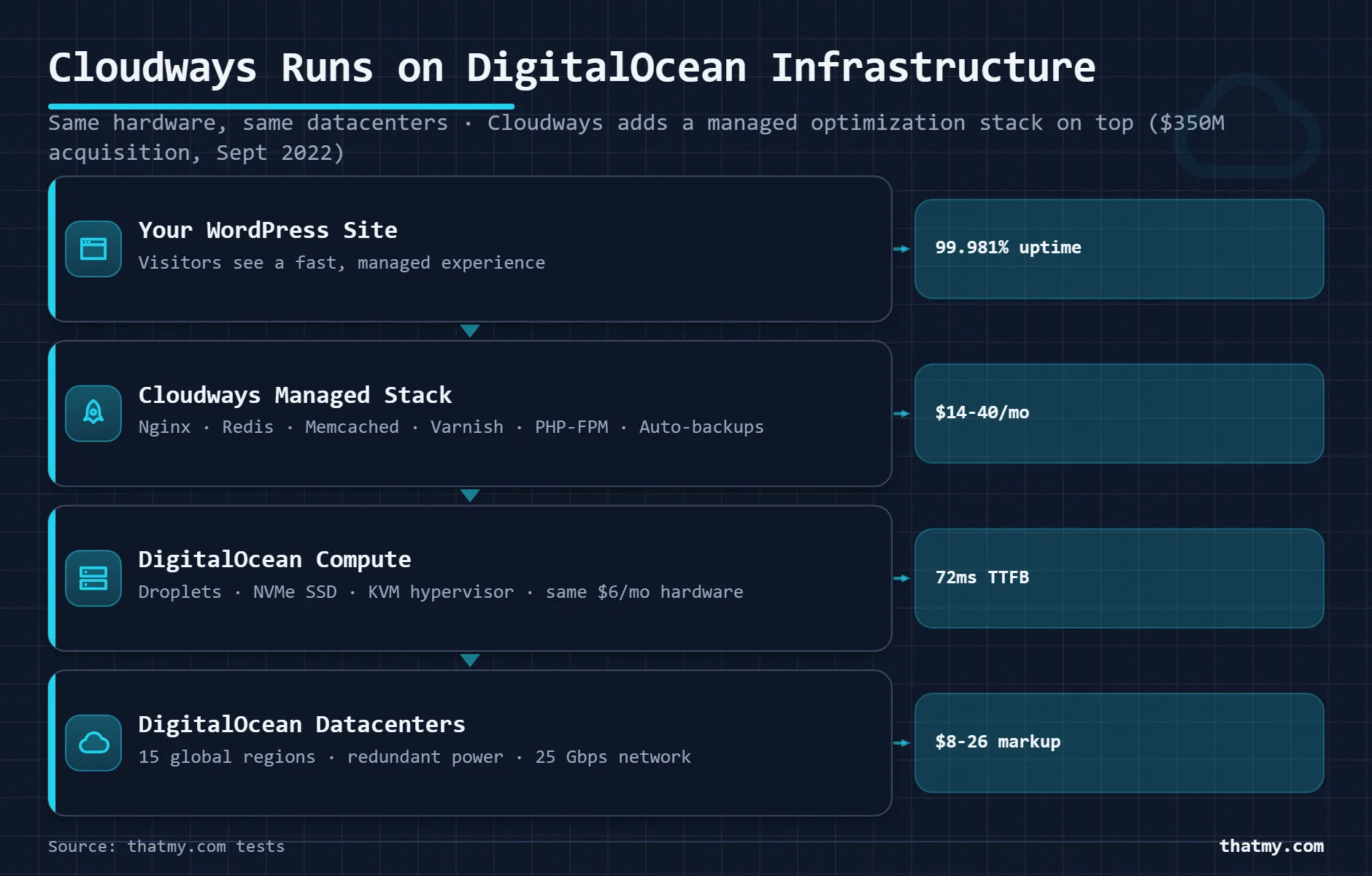The height and width of the screenshot is (876, 1372).
Task: Click the server rack icon beside DigitalOcean Compute
Action: click(x=93, y=578)
